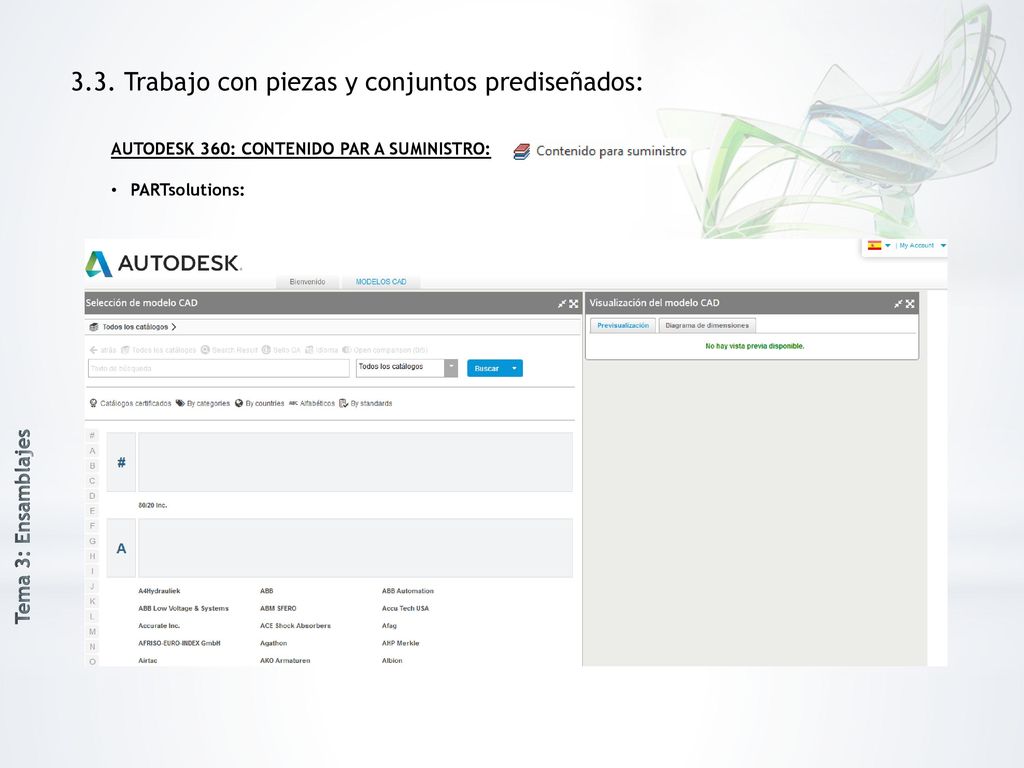Screen dimensions: 1024x768
Task: Click the large # section header
Action: (x=121, y=462)
